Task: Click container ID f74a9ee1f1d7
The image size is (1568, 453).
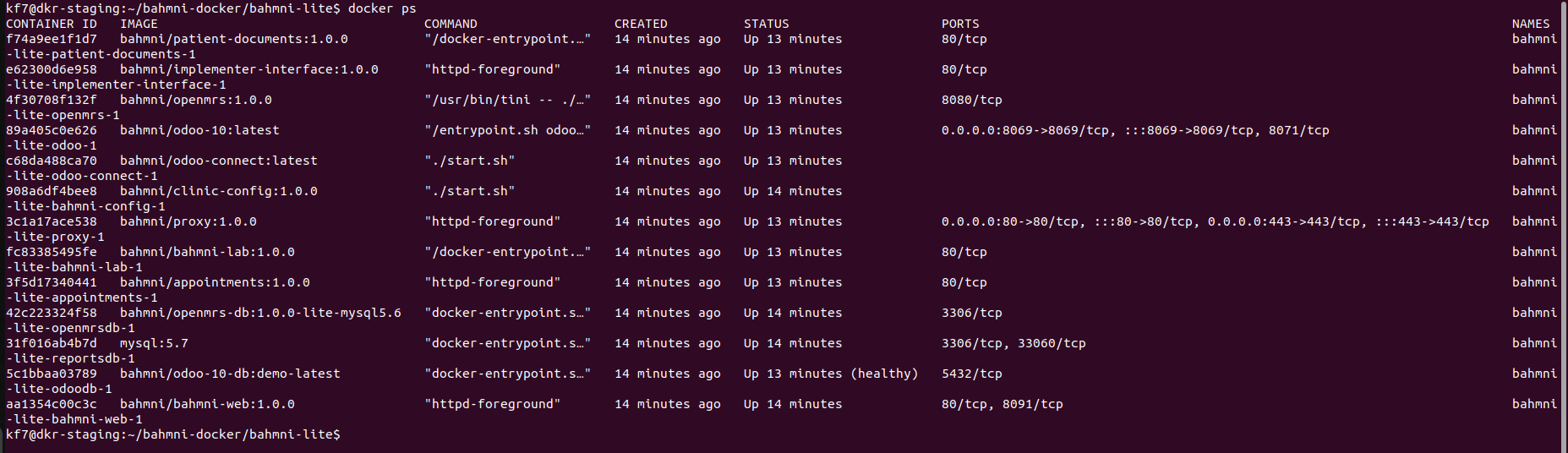Action: coord(52,39)
